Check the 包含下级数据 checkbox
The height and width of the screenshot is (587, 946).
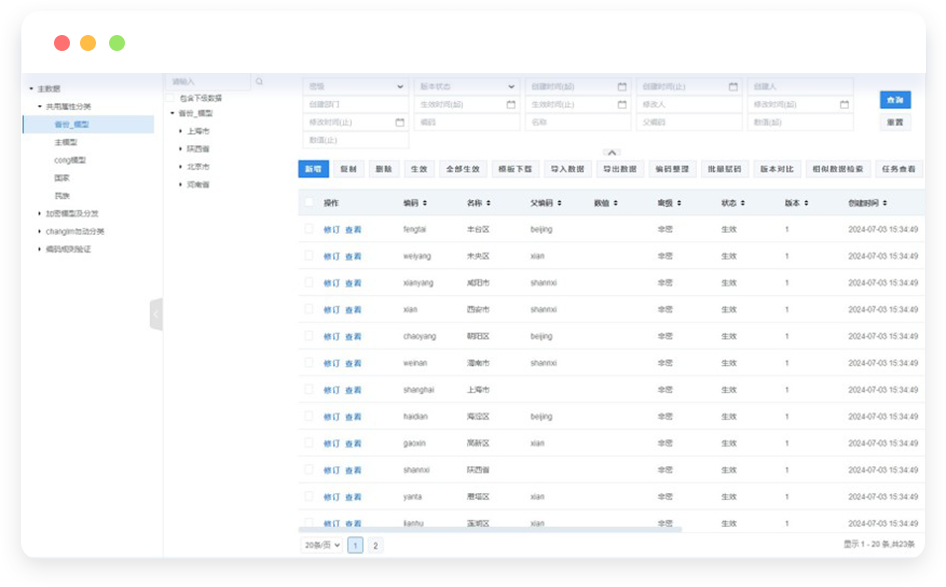point(170,98)
